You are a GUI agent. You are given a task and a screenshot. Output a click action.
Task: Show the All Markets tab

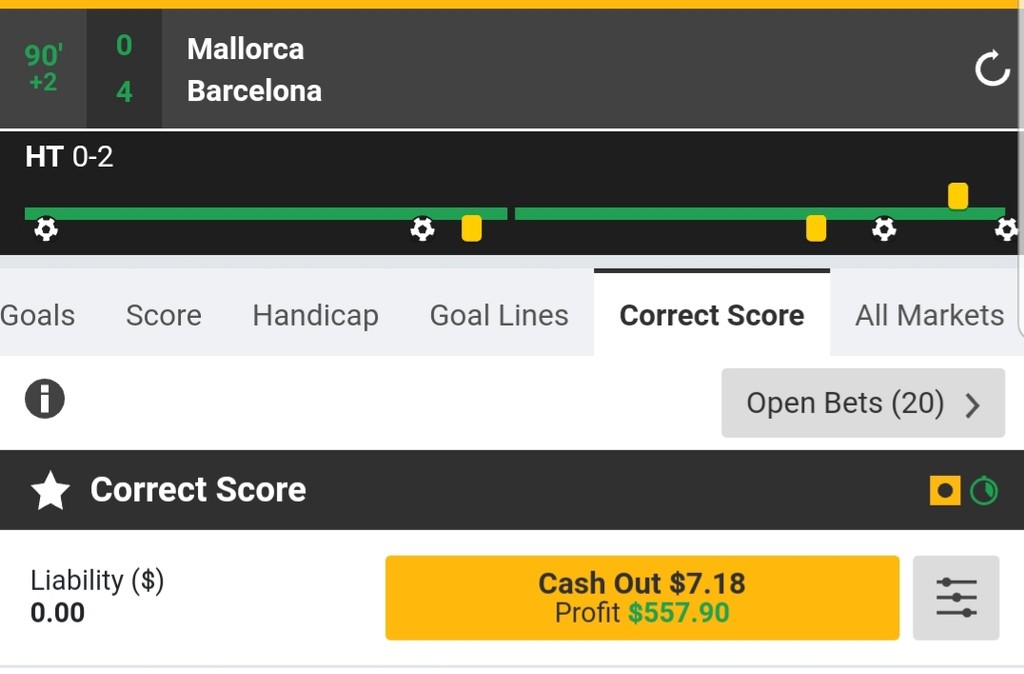coord(929,315)
